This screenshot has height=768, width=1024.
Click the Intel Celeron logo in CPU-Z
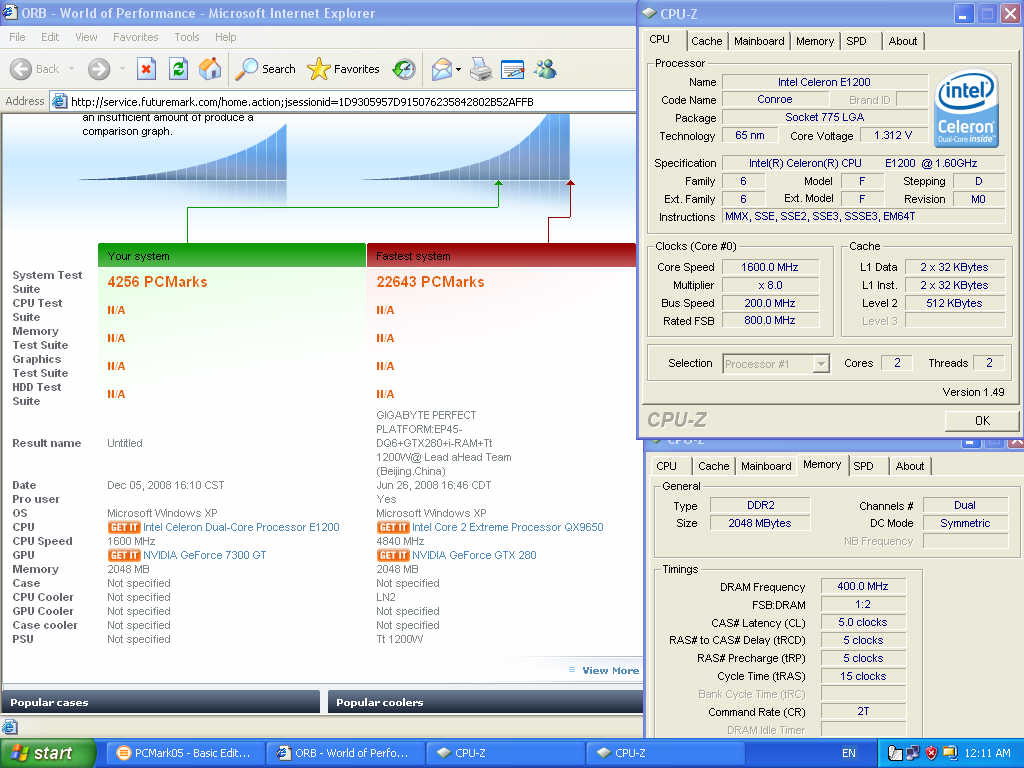click(966, 108)
